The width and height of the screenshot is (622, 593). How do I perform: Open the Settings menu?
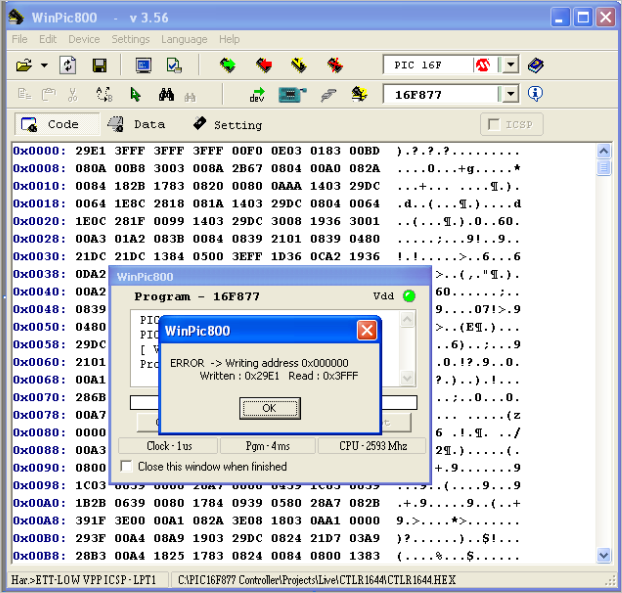click(x=130, y=39)
